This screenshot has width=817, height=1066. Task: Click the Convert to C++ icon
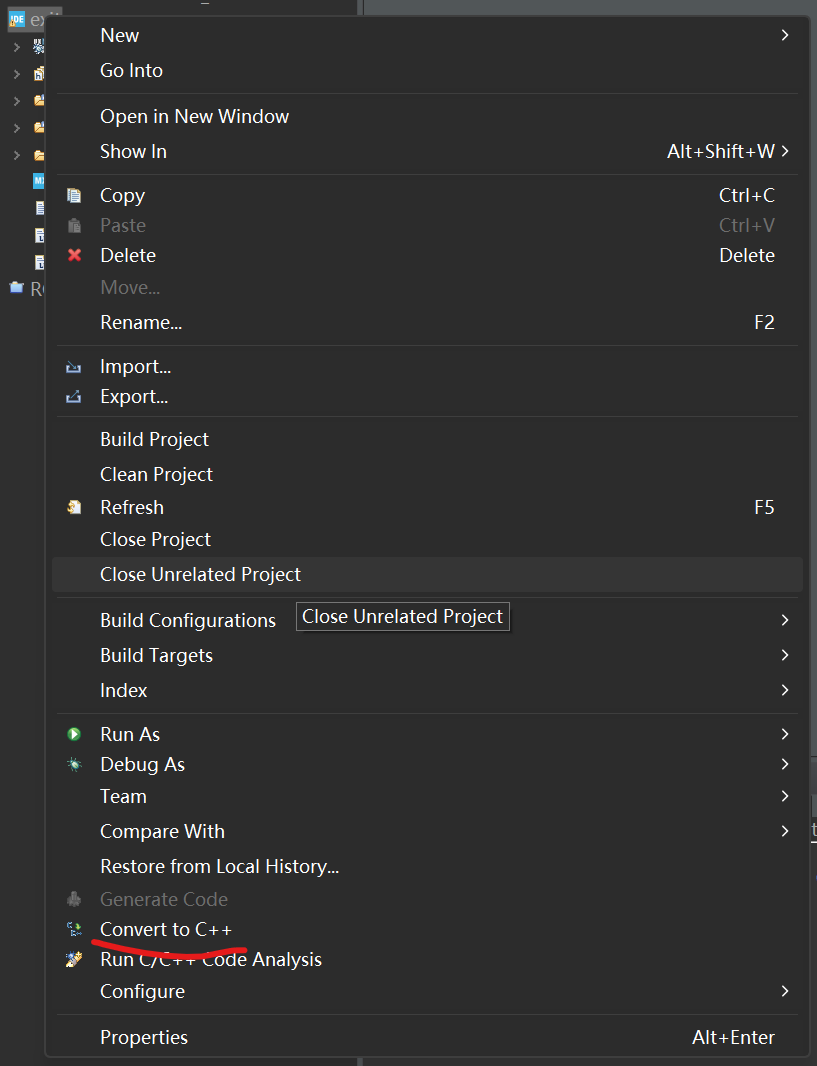pos(74,930)
